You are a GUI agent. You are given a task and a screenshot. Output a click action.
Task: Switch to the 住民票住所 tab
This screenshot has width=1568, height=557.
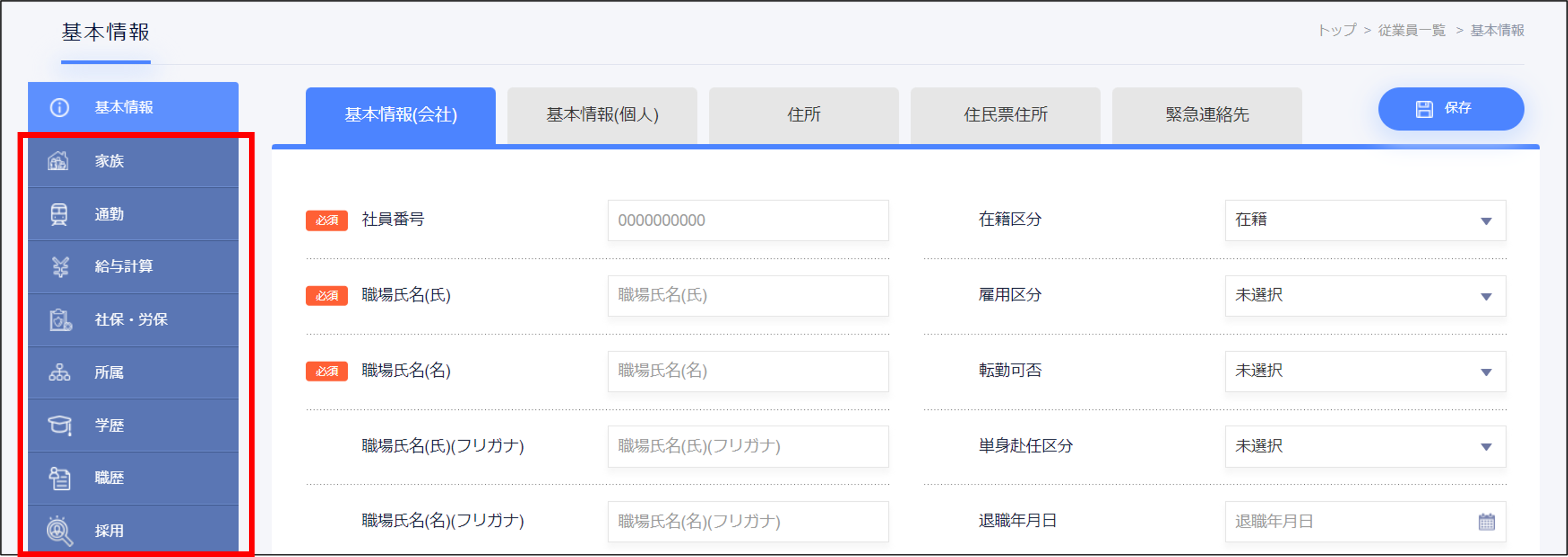coord(1005,115)
